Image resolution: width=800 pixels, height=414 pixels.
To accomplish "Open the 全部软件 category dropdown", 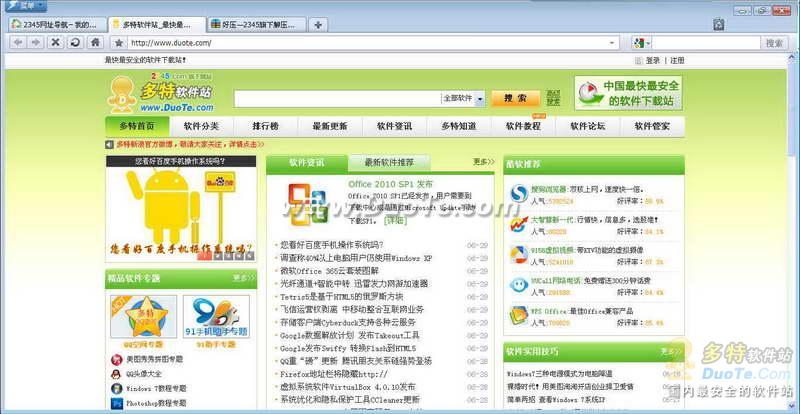I will [x=463, y=99].
